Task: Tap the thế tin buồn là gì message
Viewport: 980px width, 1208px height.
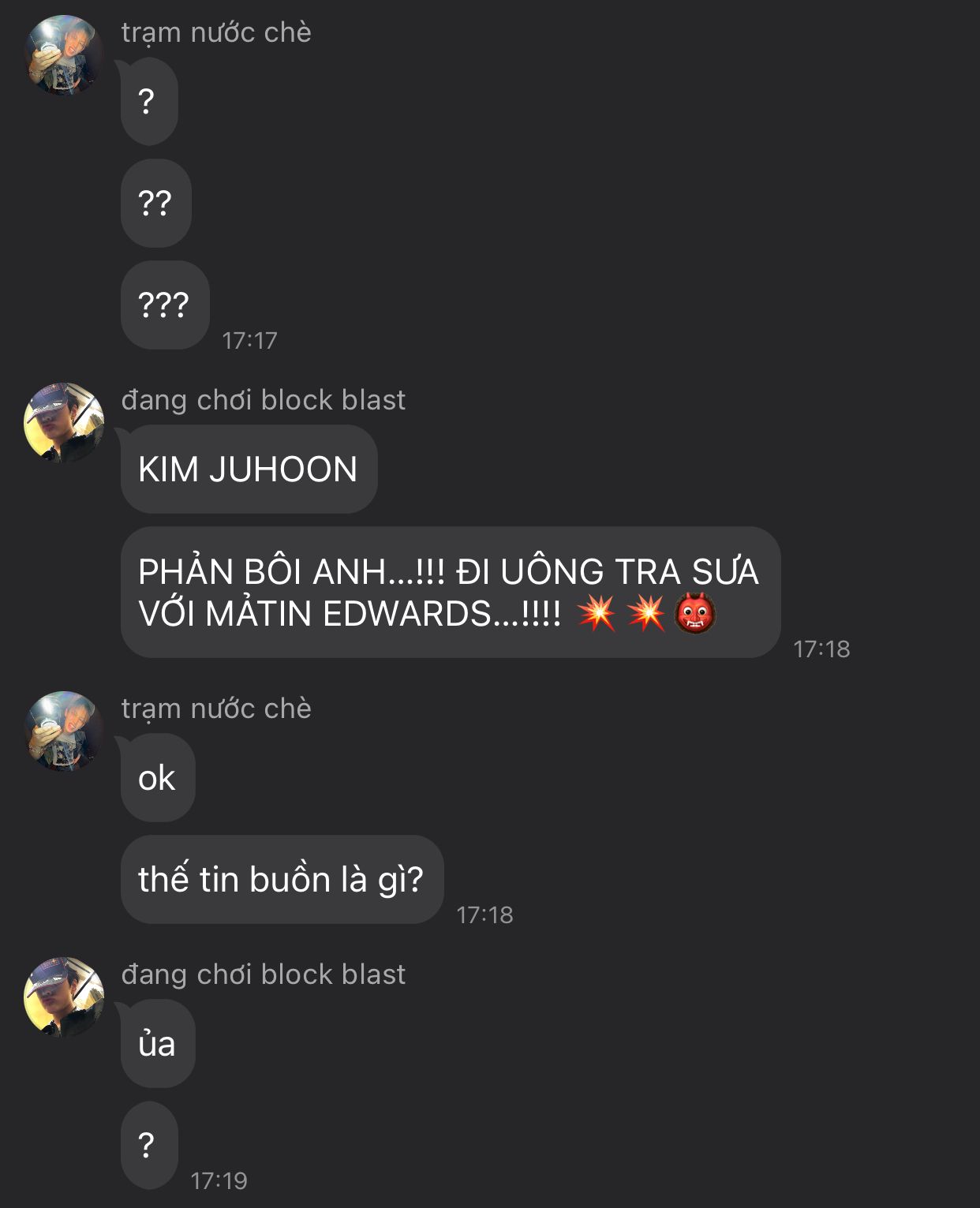Action: [x=282, y=880]
